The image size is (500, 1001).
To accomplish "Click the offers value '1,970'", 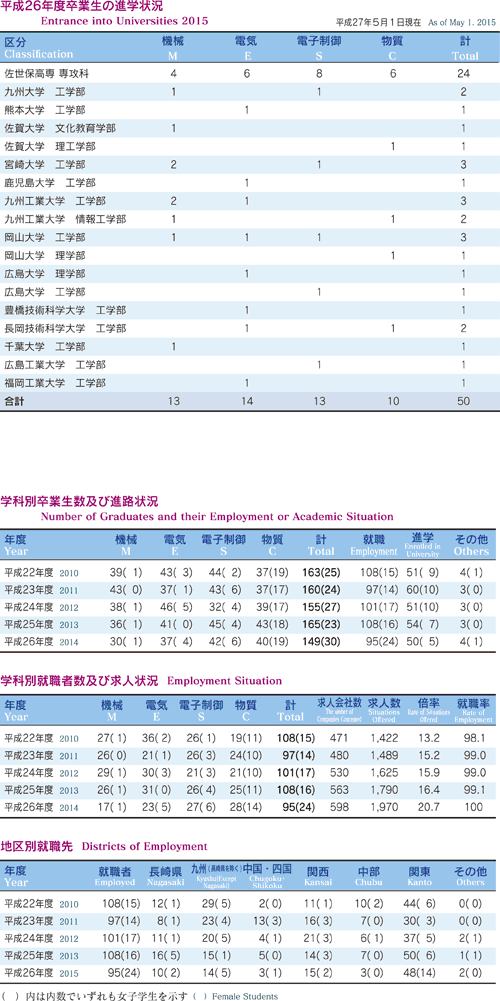I will click(384, 807).
